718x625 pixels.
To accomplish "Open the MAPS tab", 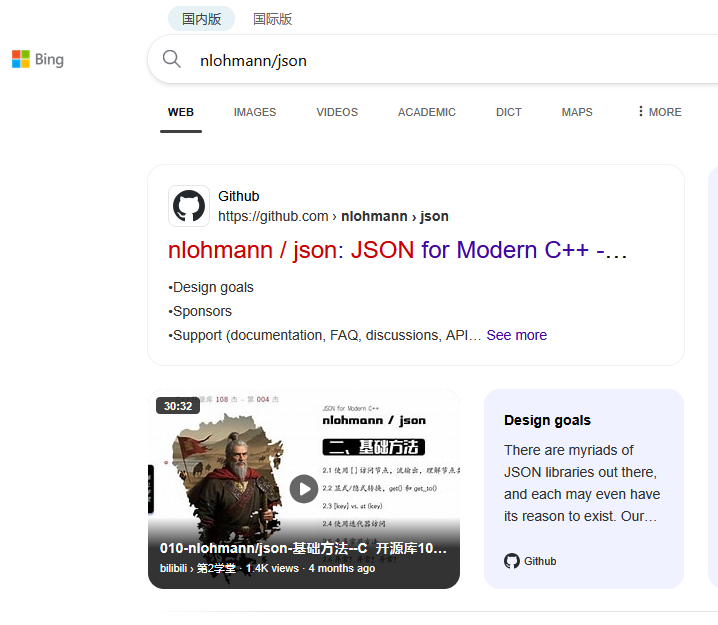I will (x=577, y=112).
